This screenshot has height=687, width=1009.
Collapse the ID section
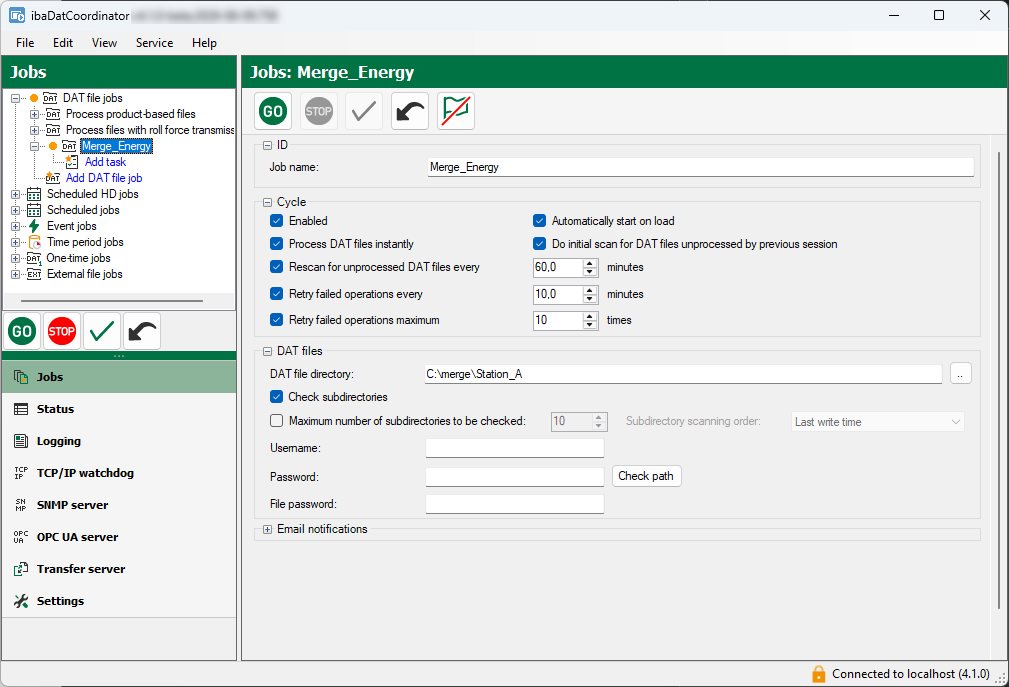[x=268, y=146]
